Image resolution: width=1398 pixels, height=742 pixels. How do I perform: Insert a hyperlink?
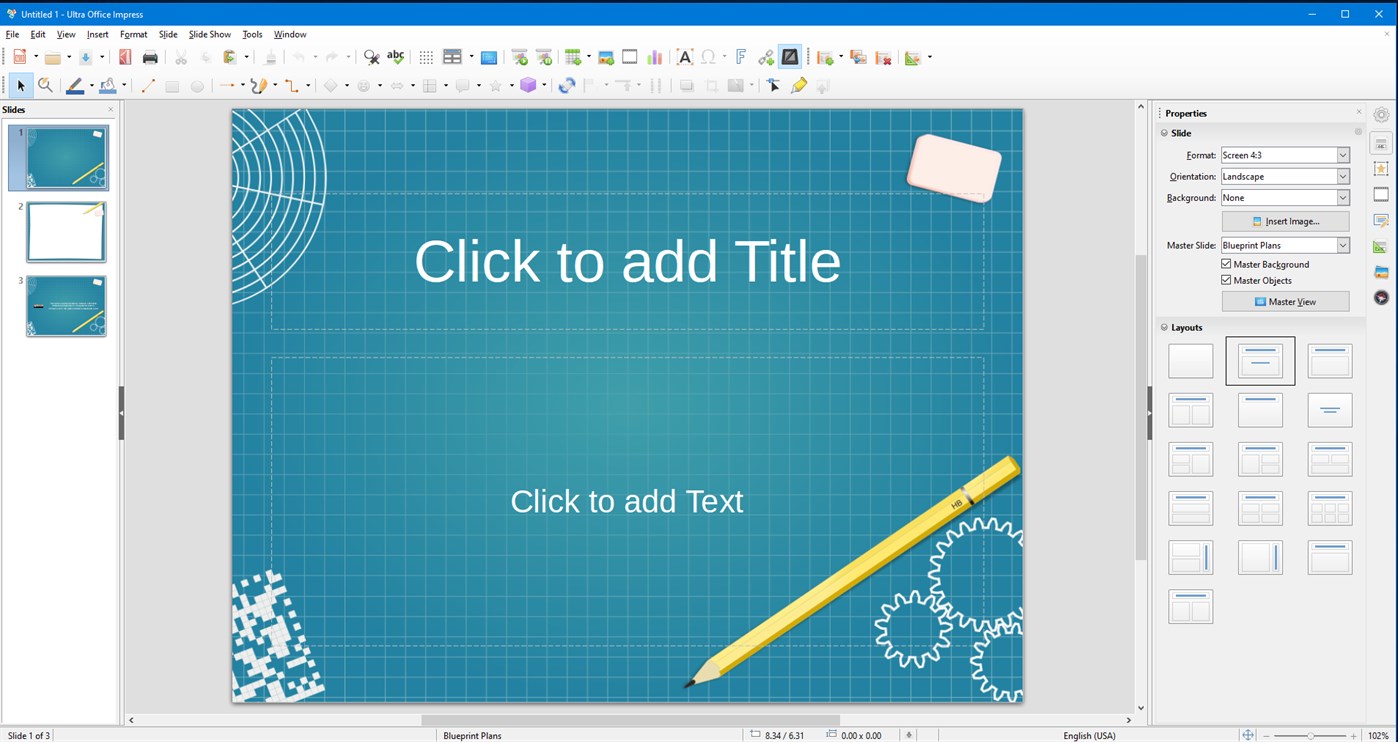click(x=765, y=57)
